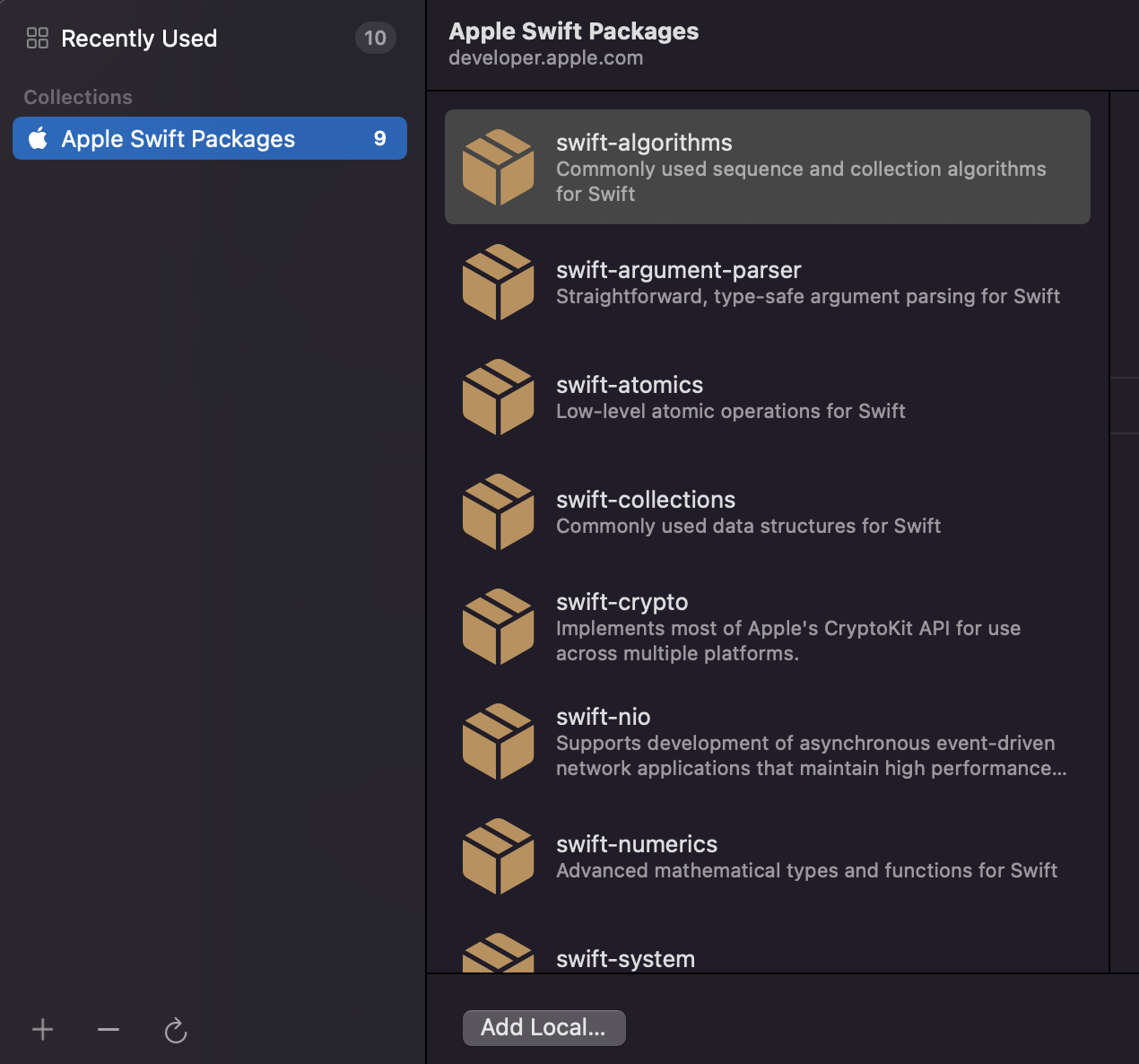
Task: Click the Collections section header
Action: tap(78, 97)
